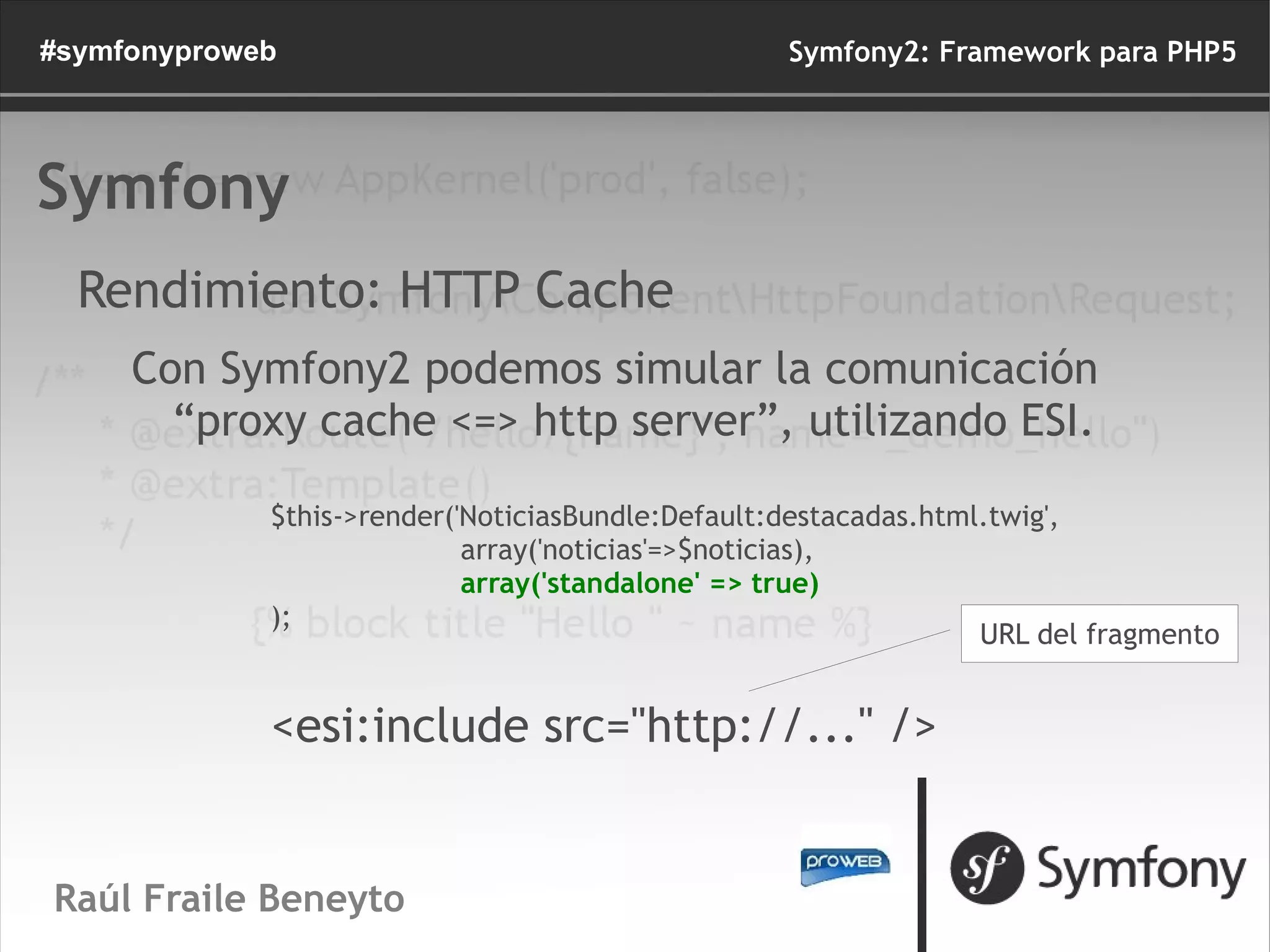Click the 'URL del fragmento' callout box
The image size is (1270, 952).
(1099, 634)
